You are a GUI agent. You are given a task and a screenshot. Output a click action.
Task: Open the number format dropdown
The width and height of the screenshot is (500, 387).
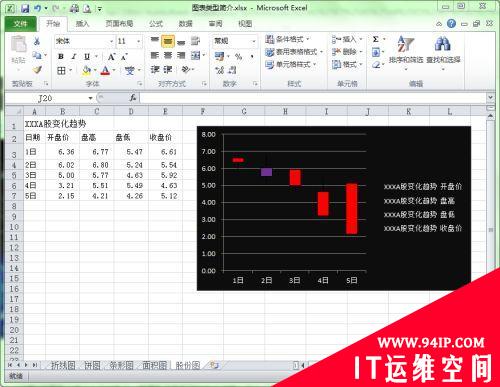pyautogui.click(x=254, y=41)
